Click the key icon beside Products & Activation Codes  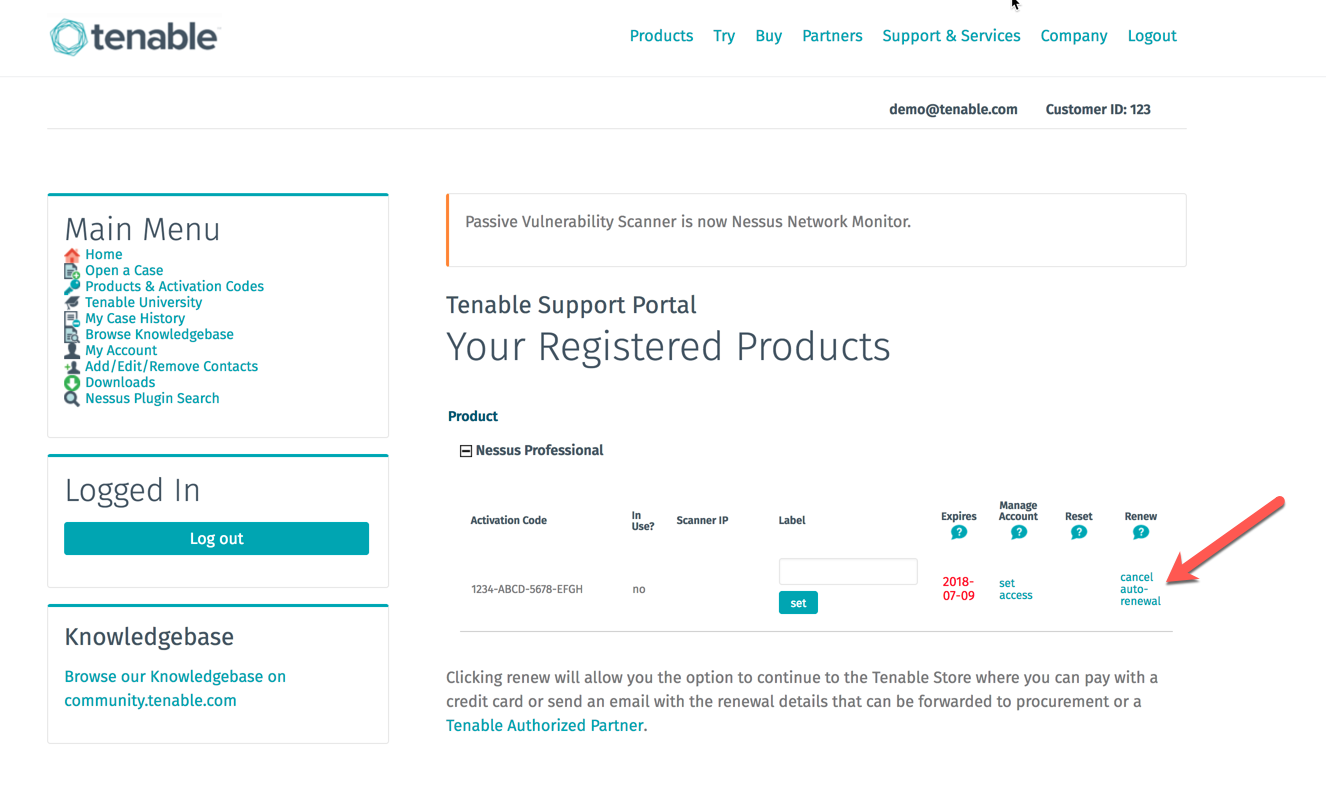[x=72, y=287]
